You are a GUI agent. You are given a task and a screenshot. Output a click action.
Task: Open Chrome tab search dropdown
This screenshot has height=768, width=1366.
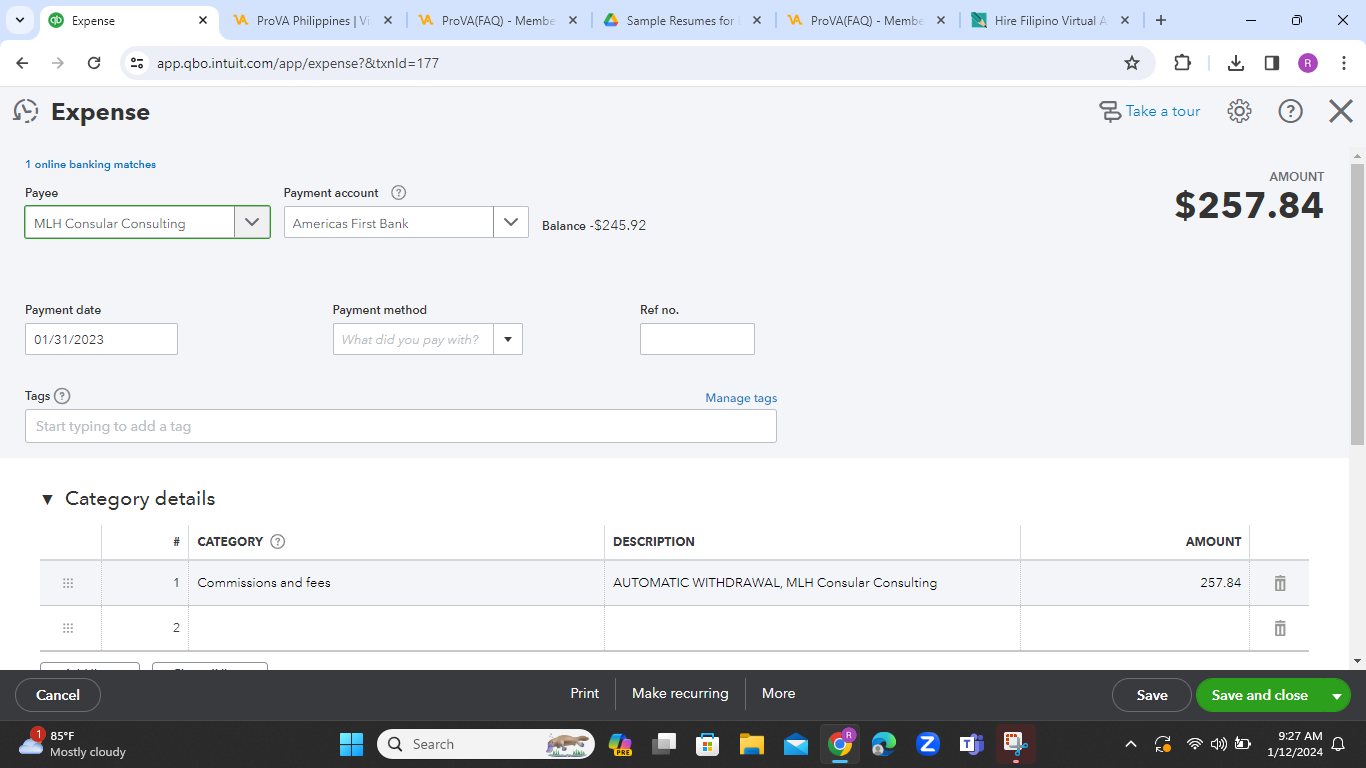[22, 20]
